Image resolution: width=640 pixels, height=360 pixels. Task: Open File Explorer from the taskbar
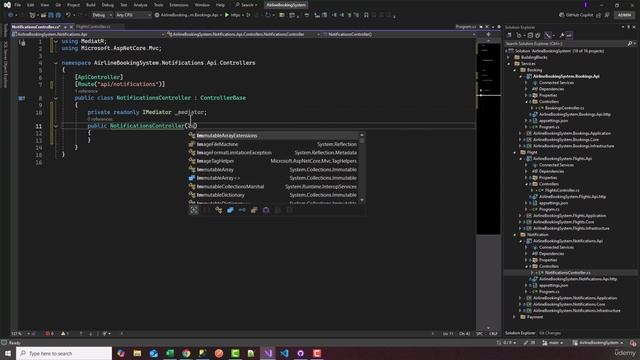(137, 353)
